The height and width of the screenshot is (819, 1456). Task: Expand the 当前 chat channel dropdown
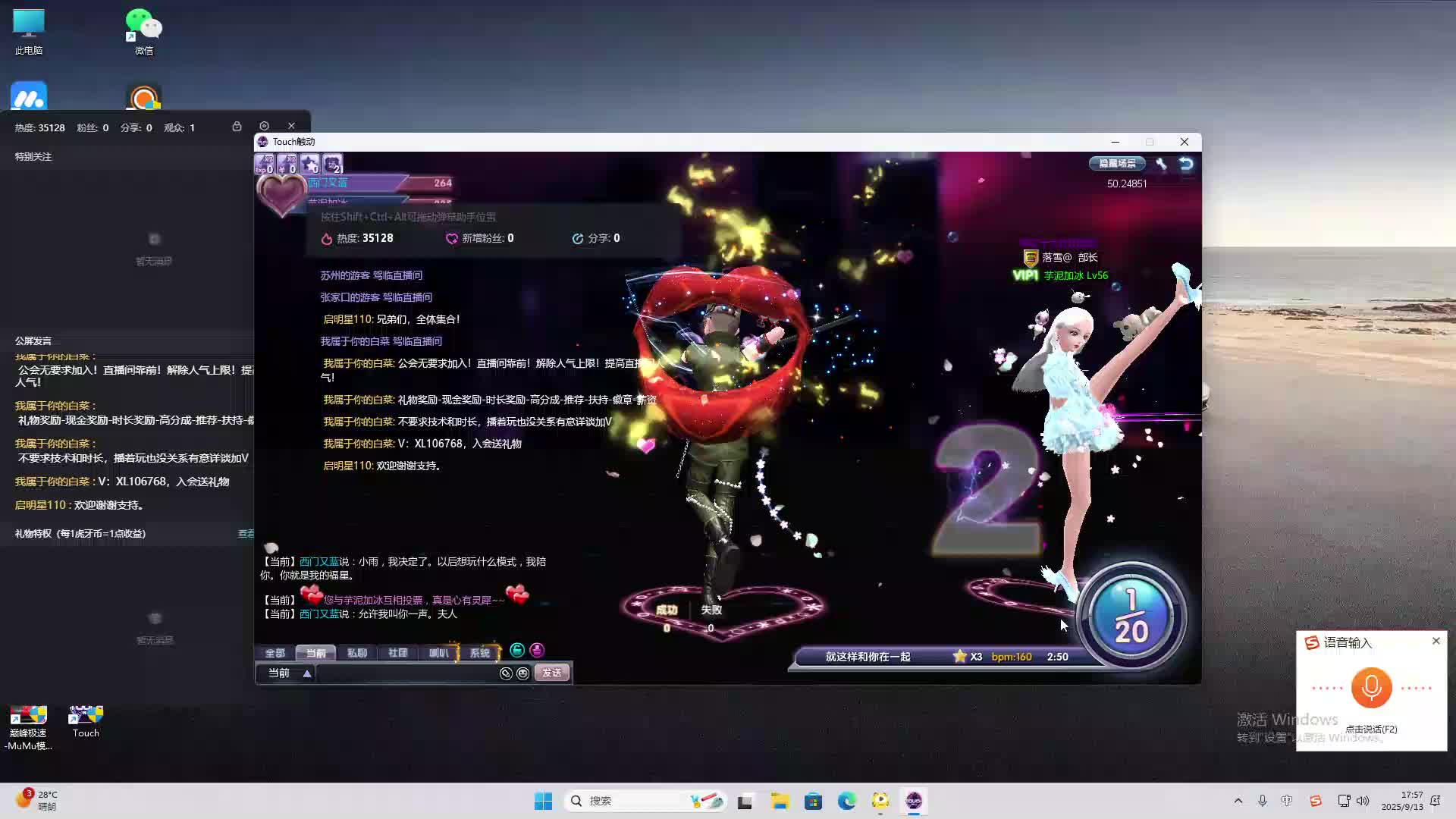point(307,673)
